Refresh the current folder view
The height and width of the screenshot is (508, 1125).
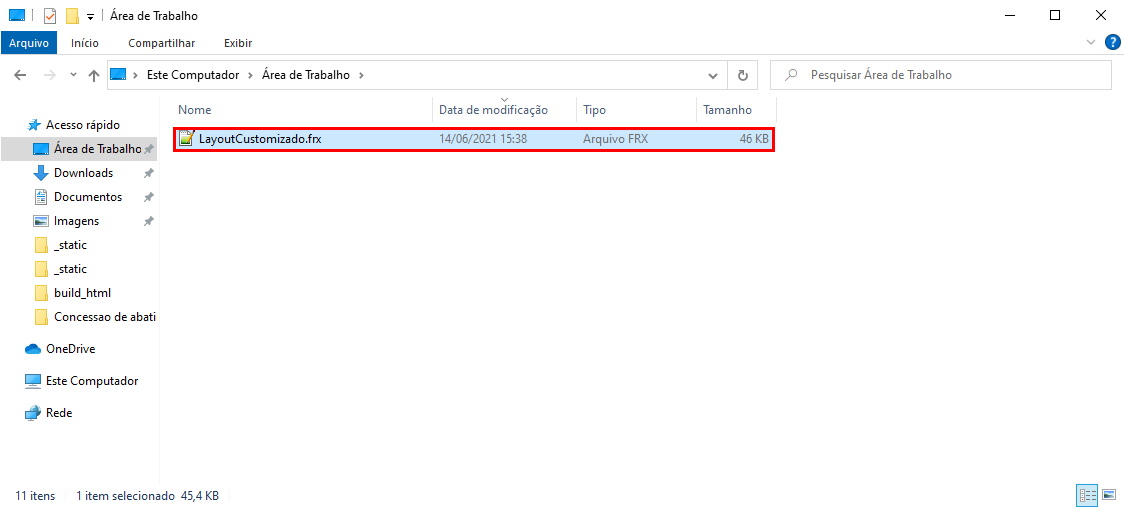[743, 75]
